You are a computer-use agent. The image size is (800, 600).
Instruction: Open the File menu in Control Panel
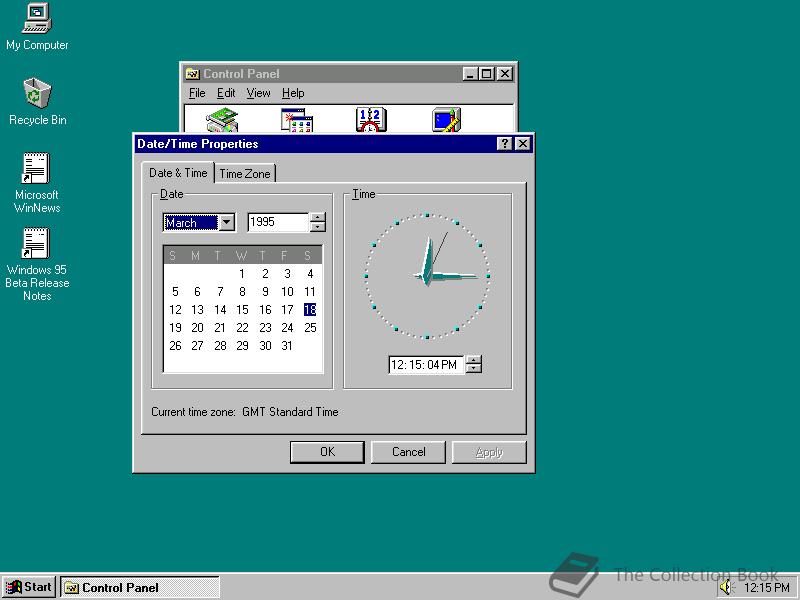tap(197, 93)
